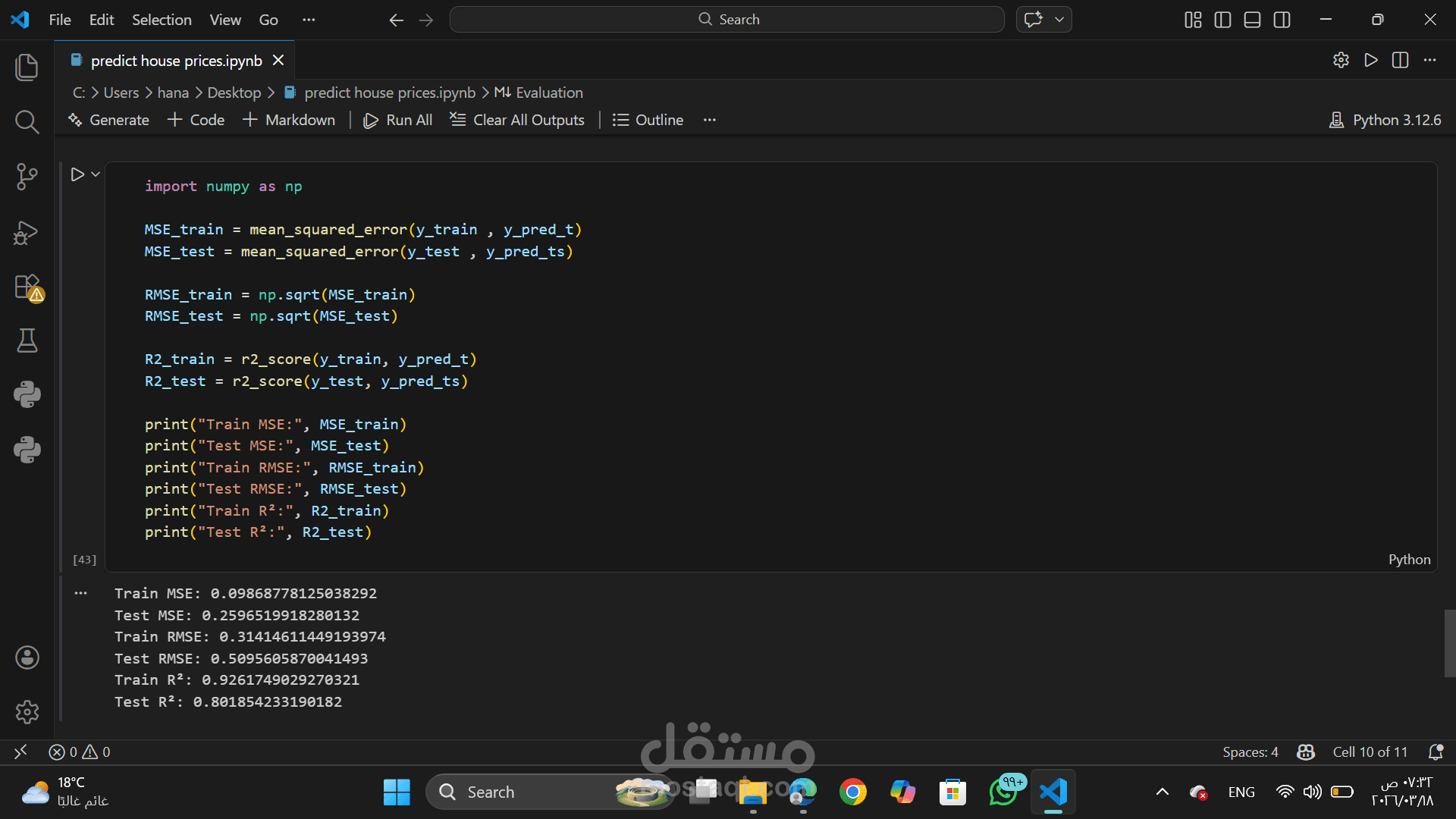Toggle the bottom panel layout button
The width and height of the screenshot is (1456, 819).
point(1252,20)
